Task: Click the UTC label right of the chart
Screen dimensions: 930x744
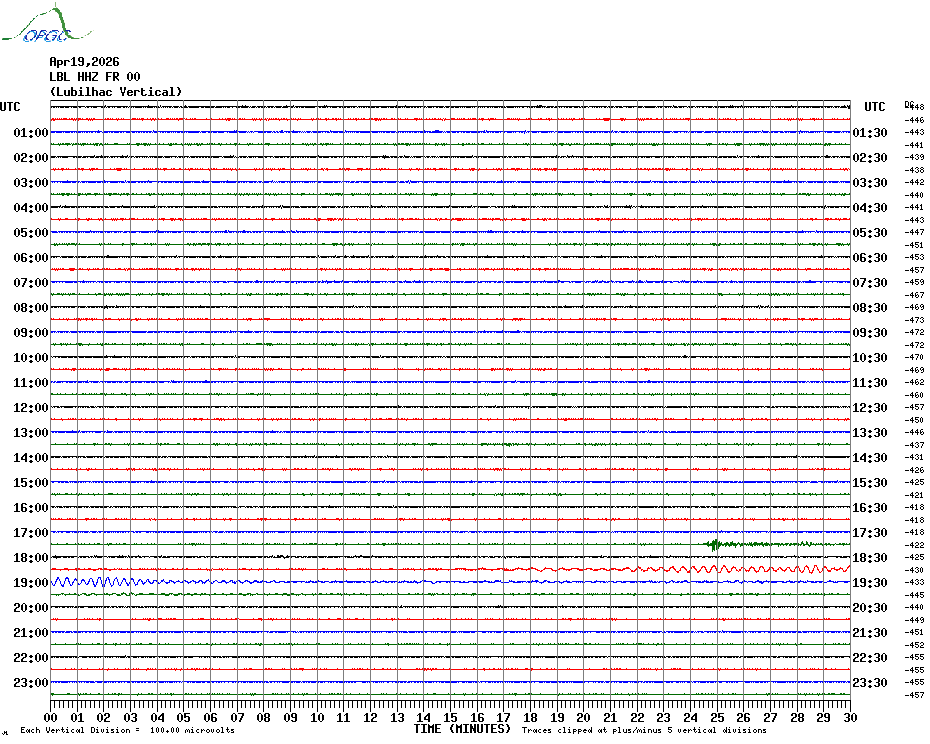Action: pyautogui.click(x=874, y=107)
